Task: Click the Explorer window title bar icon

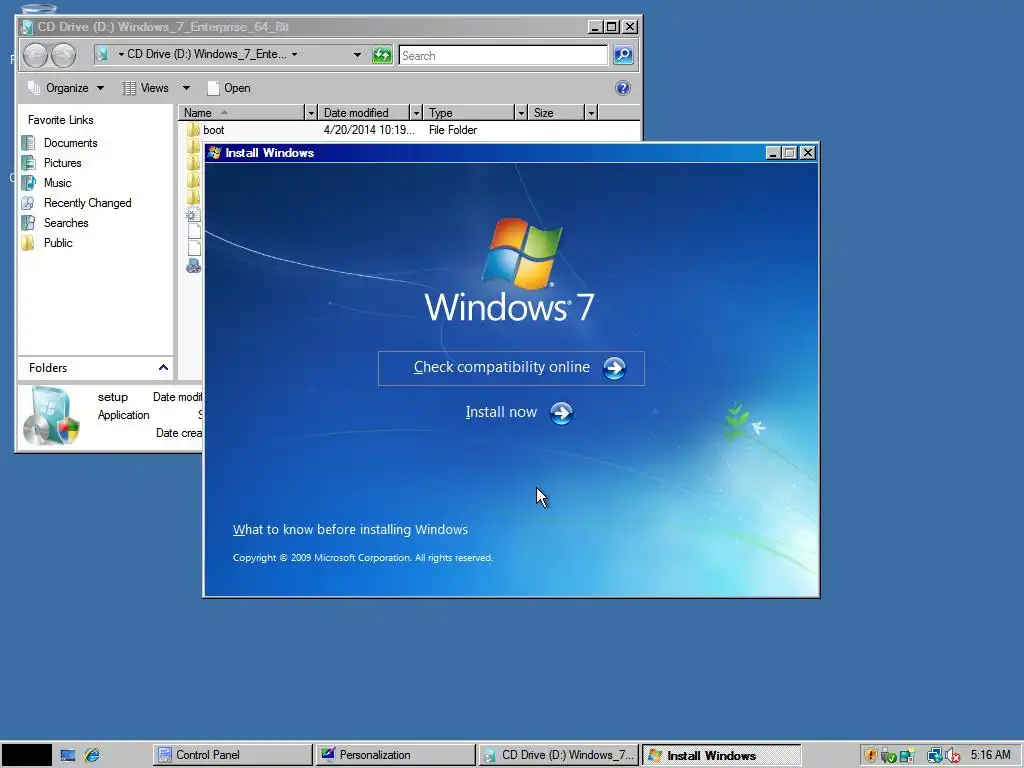Action: 27,27
